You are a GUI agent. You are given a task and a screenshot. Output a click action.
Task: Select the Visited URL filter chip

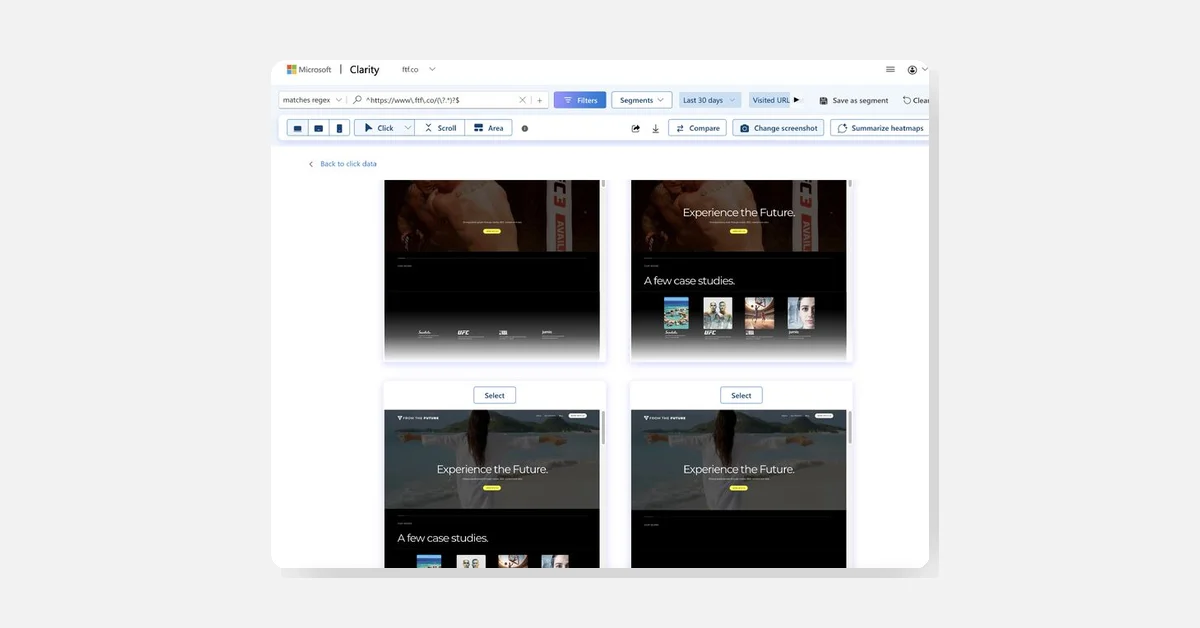click(x=770, y=100)
